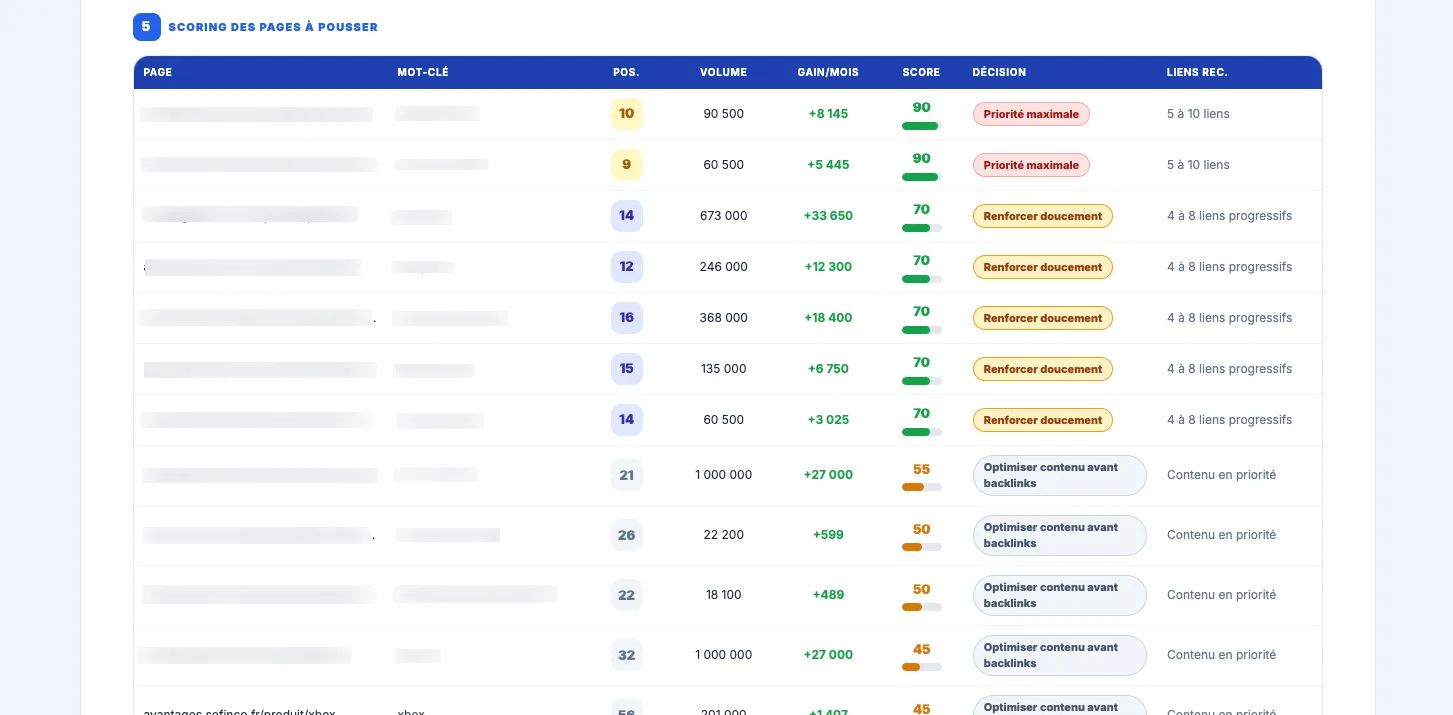The width and height of the screenshot is (1453, 715).
Task: Click the VOLUME column header
Action: [723, 72]
